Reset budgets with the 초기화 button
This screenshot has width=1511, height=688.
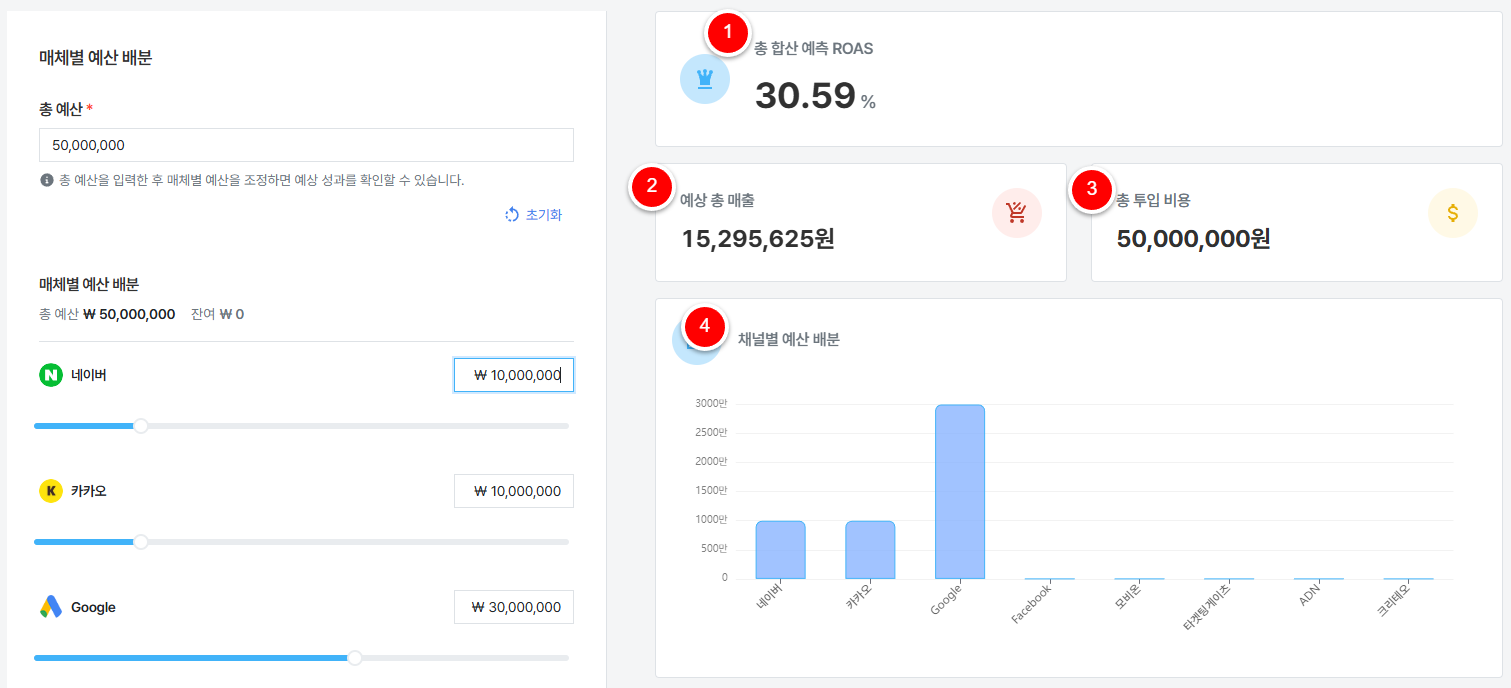coord(534,215)
